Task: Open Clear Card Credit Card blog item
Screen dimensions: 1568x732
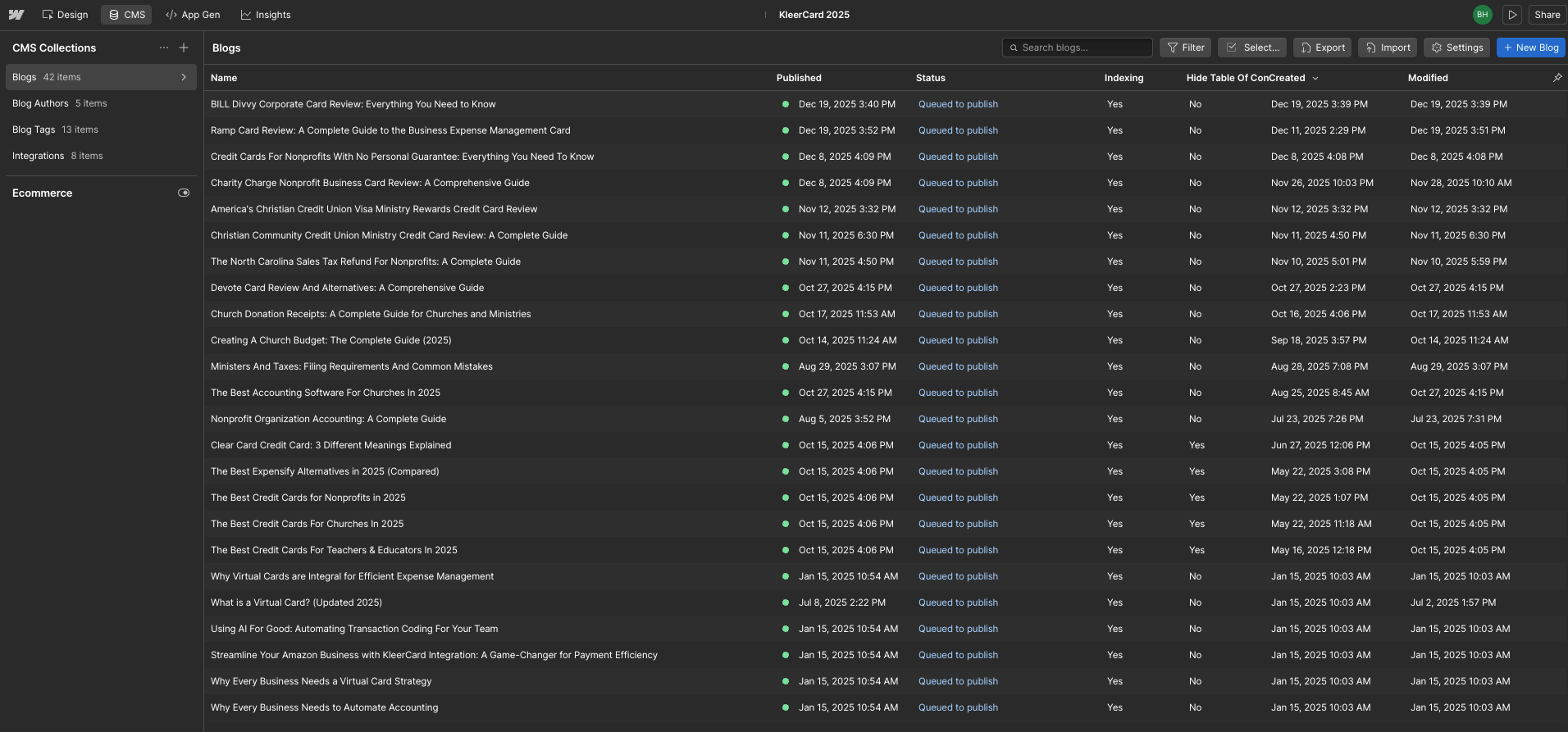Action: point(331,445)
